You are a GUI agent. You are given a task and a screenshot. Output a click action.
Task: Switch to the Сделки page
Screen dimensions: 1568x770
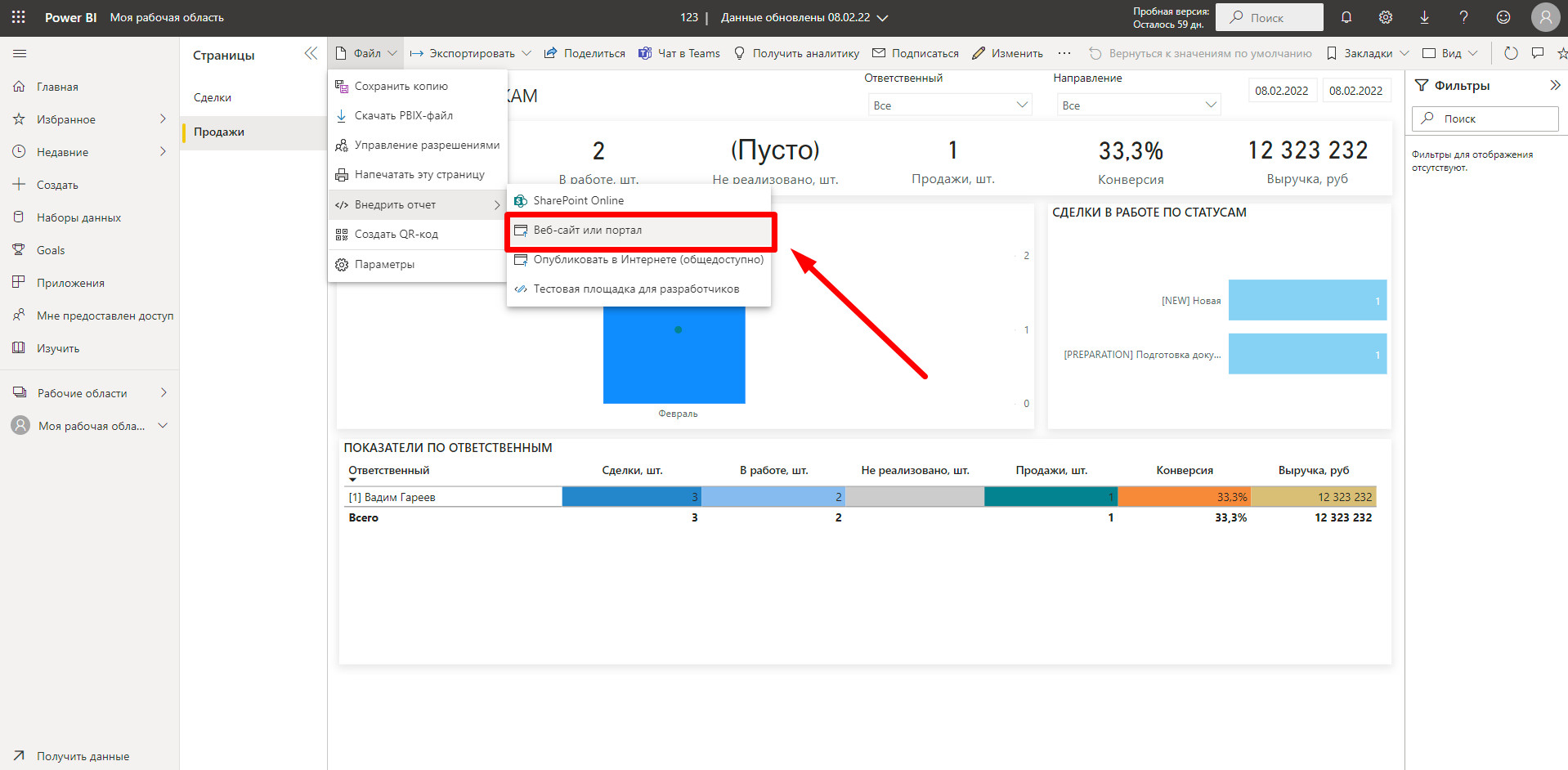213,97
